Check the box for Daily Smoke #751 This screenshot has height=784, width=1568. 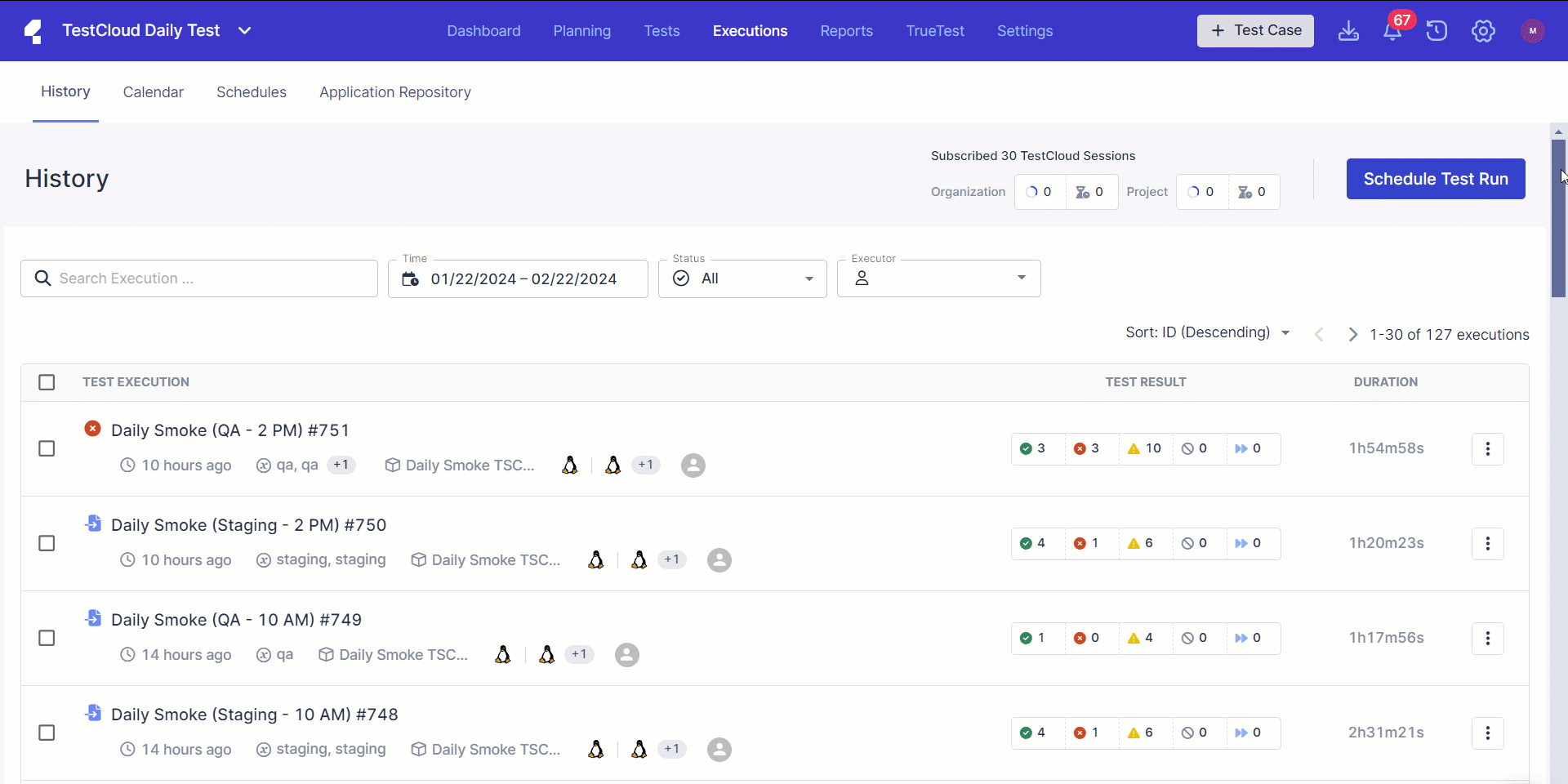47,448
